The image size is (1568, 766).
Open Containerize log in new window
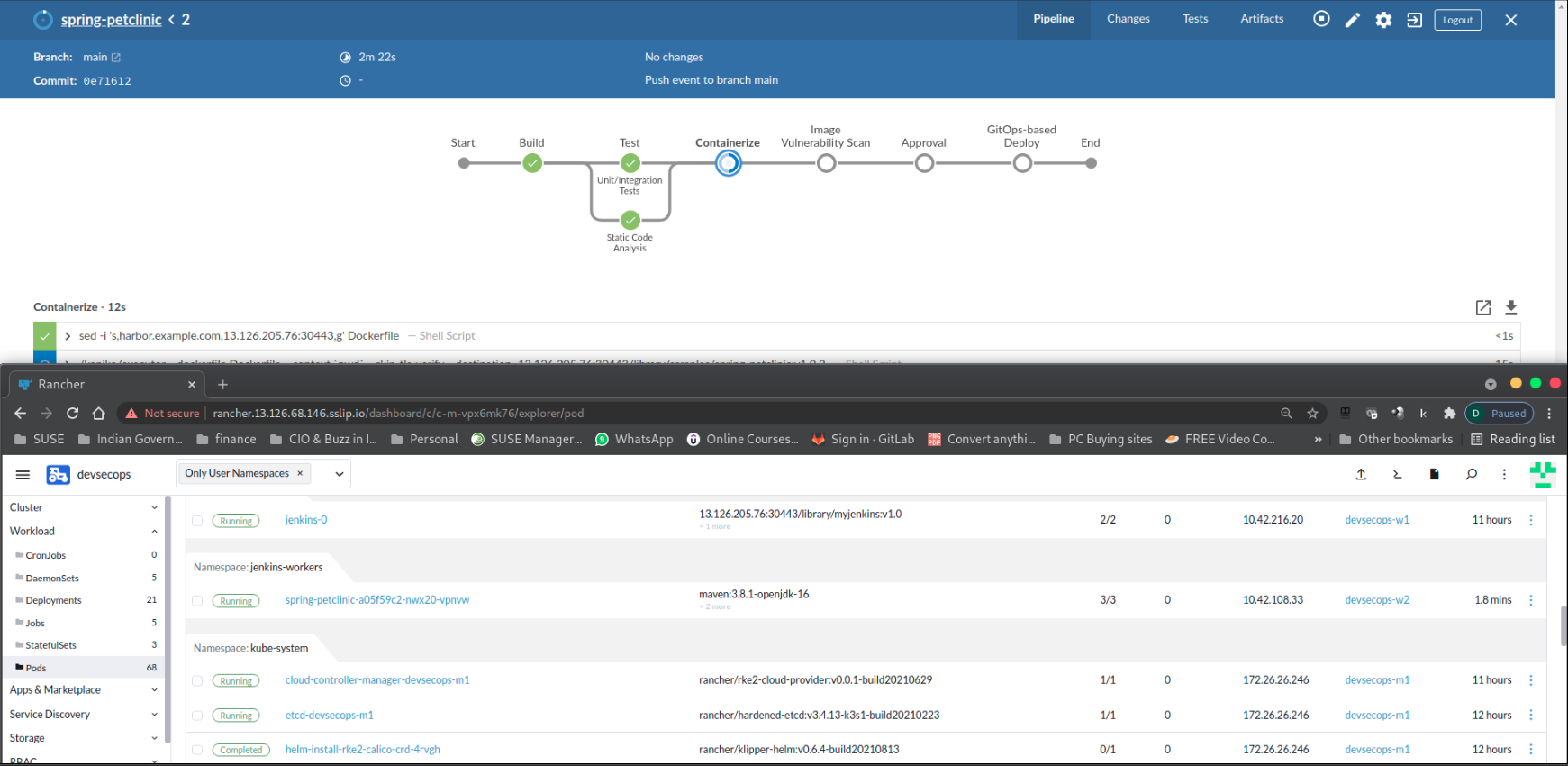pos(1483,307)
